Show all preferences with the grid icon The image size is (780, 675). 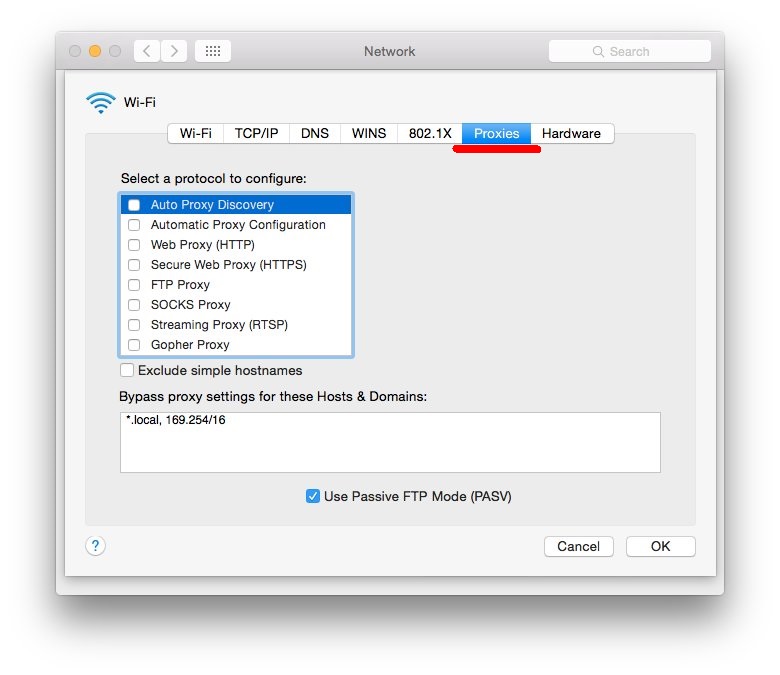[x=213, y=51]
